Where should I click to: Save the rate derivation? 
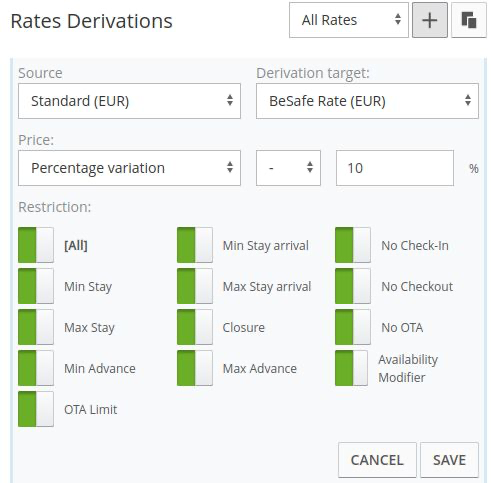click(449, 460)
